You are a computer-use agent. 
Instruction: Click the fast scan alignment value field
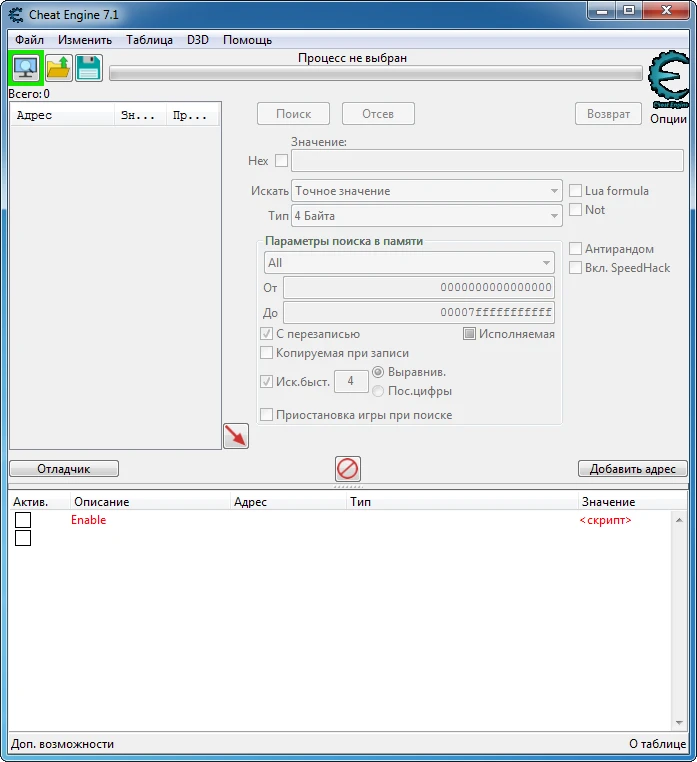tap(351, 381)
